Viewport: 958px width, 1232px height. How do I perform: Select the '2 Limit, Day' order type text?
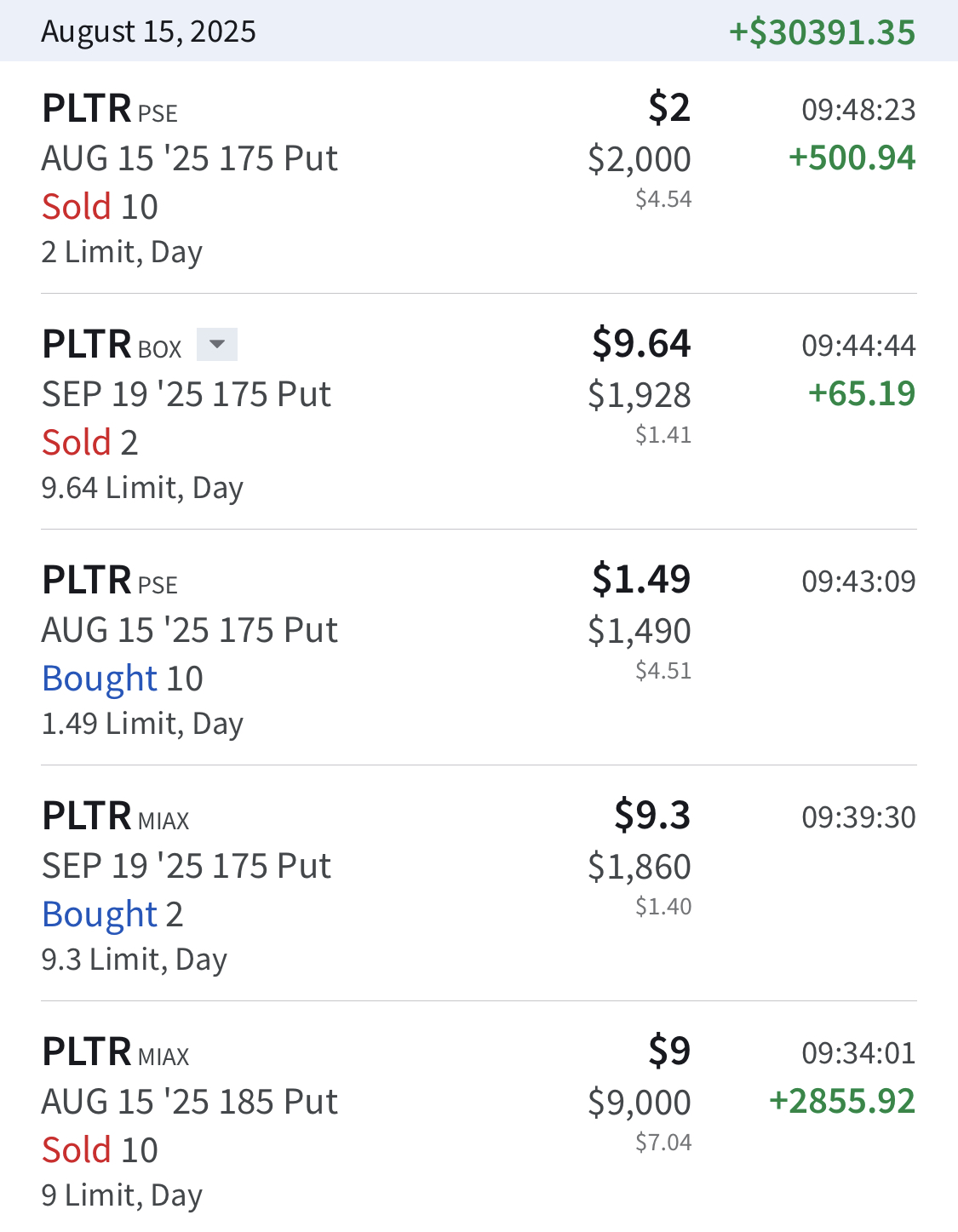click(122, 253)
